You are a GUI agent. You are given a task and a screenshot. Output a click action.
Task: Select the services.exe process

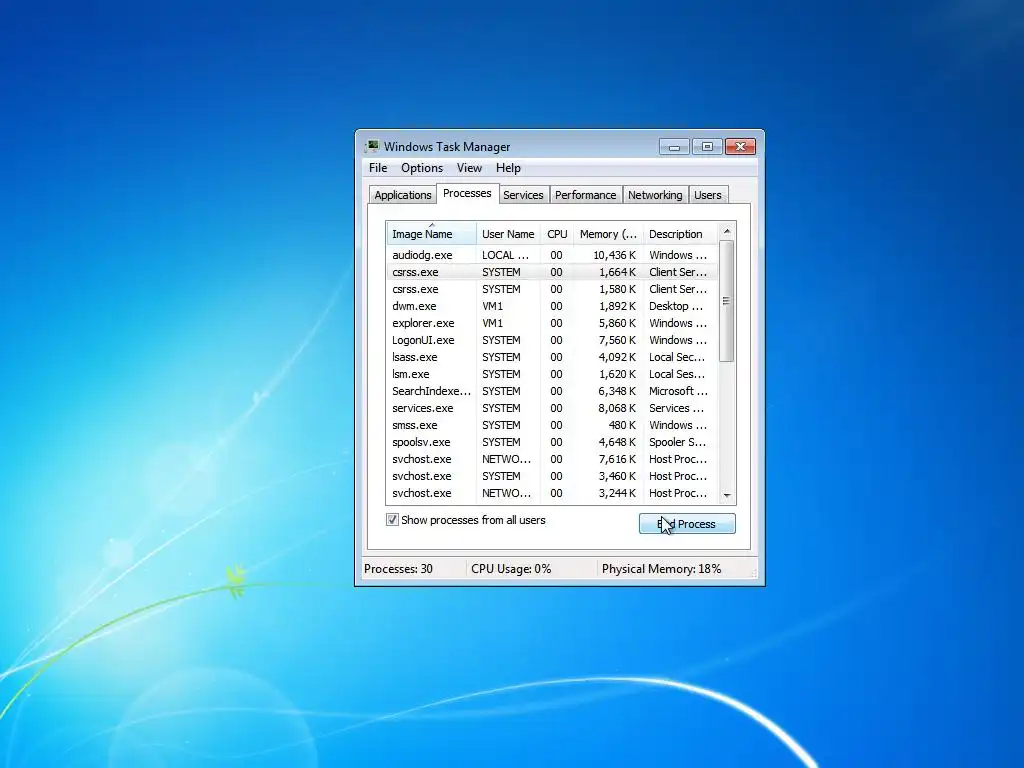click(x=552, y=408)
